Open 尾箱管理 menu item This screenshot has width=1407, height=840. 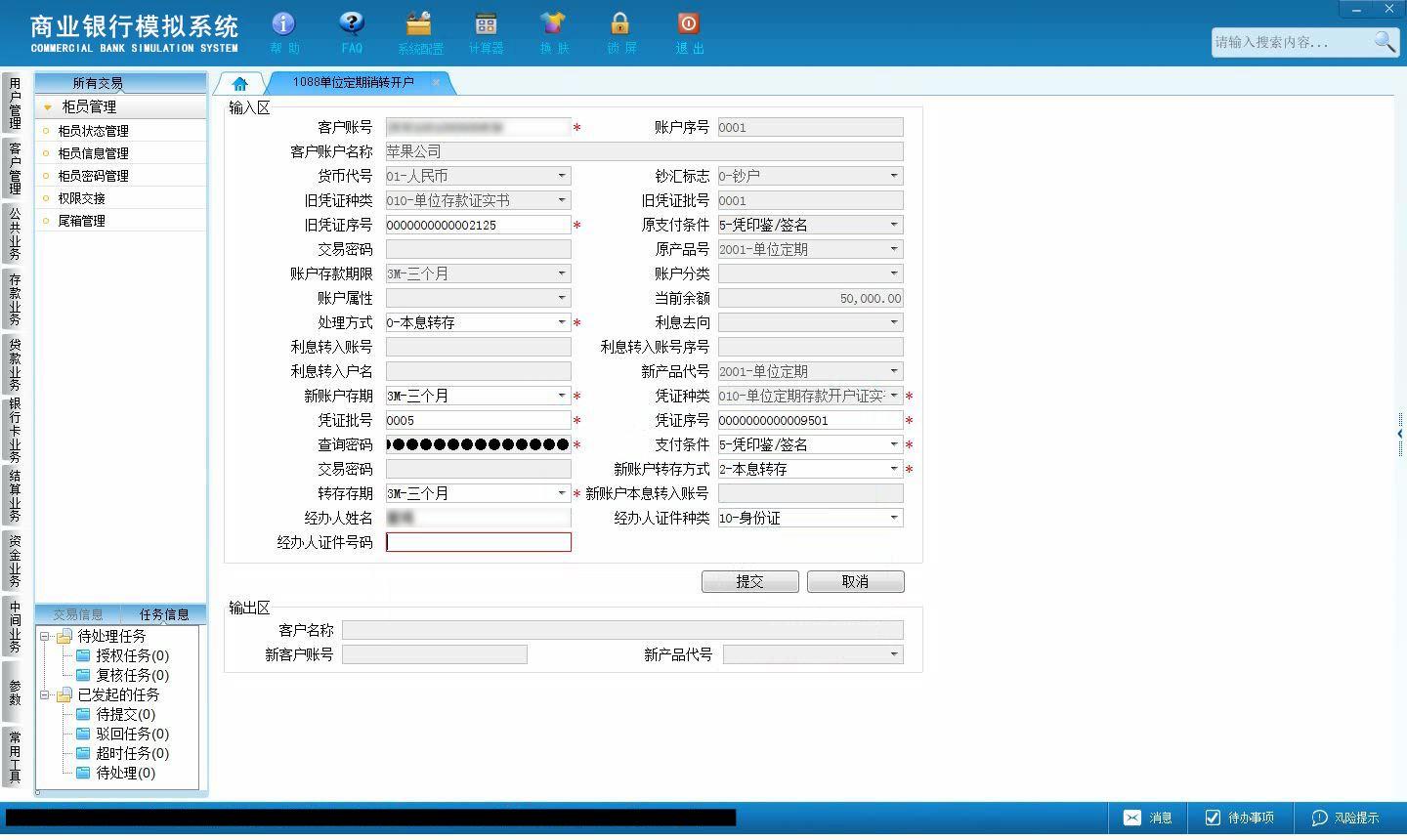(x=121, y=221)
